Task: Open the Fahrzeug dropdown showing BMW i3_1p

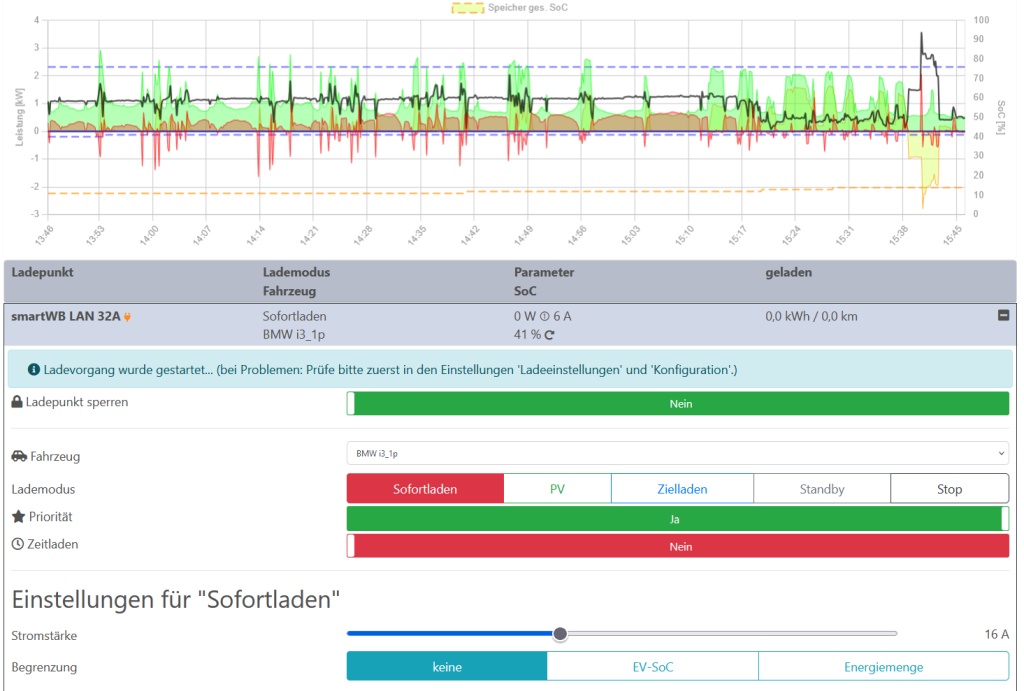Action: tap(678, 453)
